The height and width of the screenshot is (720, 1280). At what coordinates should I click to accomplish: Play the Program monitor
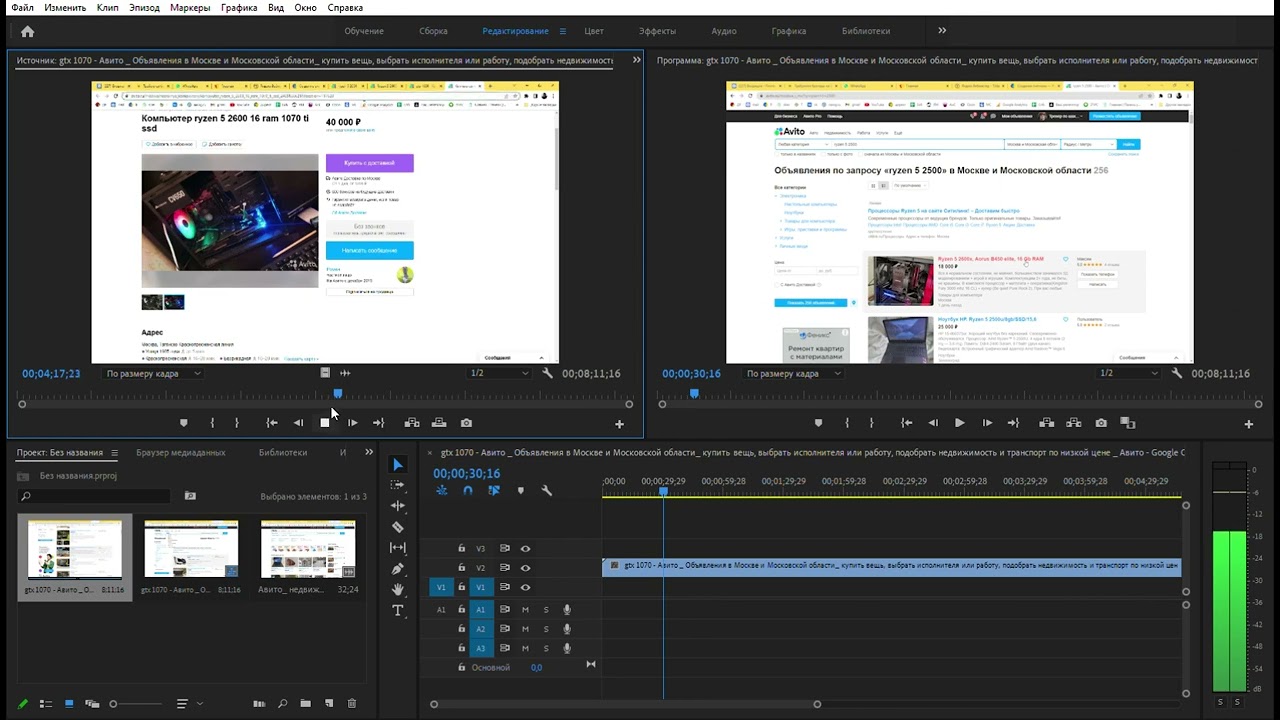tap(959, 423)
